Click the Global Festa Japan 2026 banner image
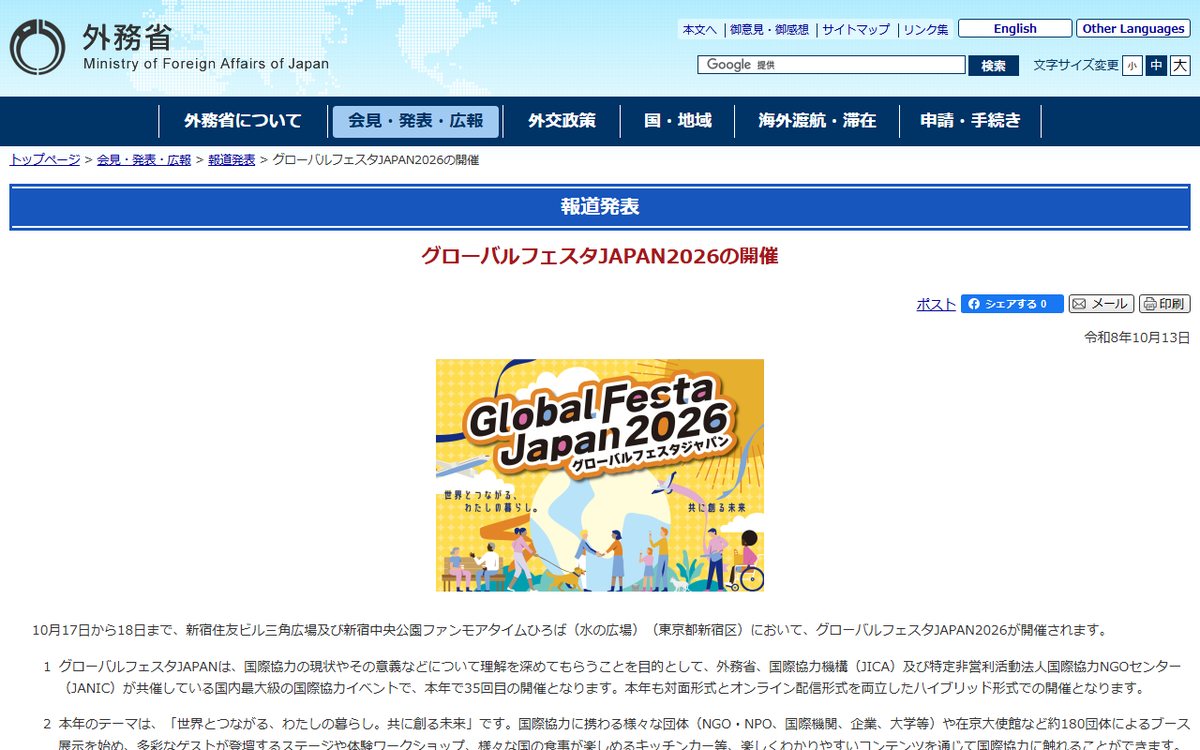 (x=600, y=475)
